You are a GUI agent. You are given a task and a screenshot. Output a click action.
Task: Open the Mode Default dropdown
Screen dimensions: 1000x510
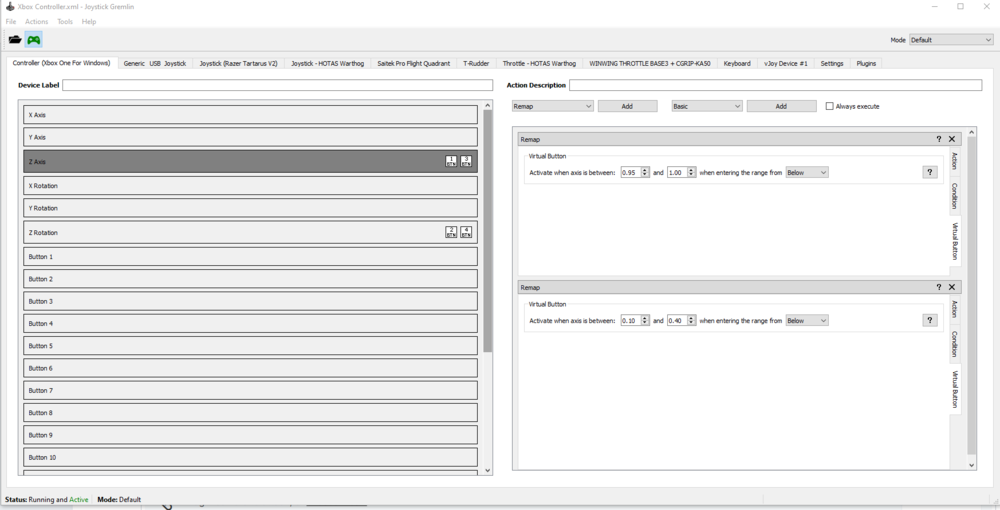point(950,40)
